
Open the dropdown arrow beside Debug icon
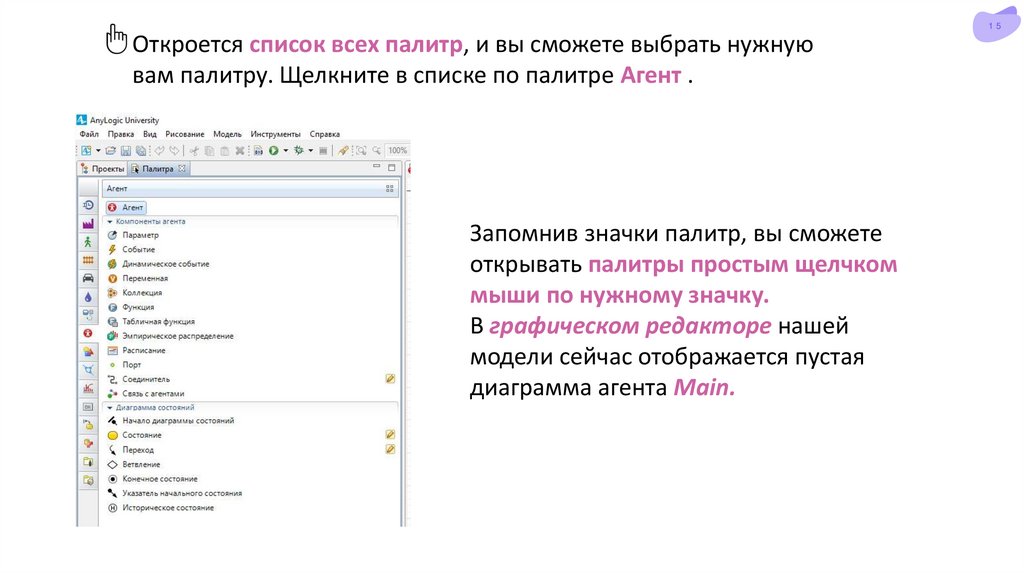coord(310,150)
